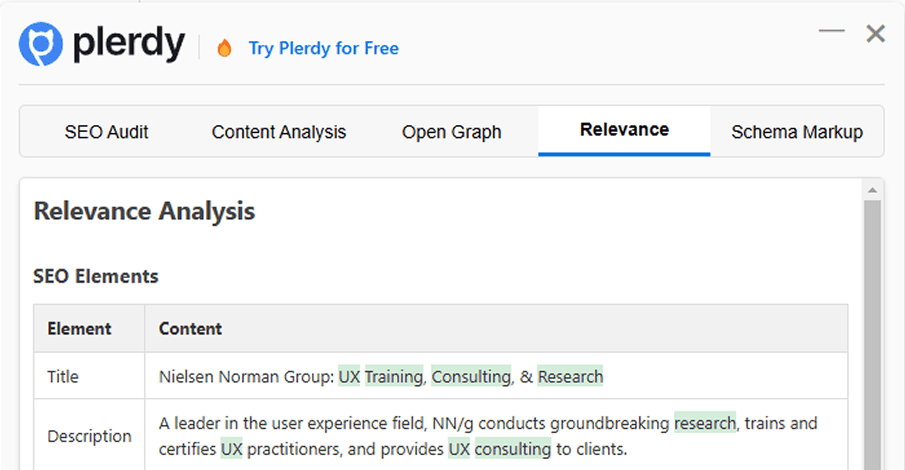The image size is (905, 470).
Task: Switch to the SEO Audit tab
Action: pyautogui.click(x=107, y=132)
